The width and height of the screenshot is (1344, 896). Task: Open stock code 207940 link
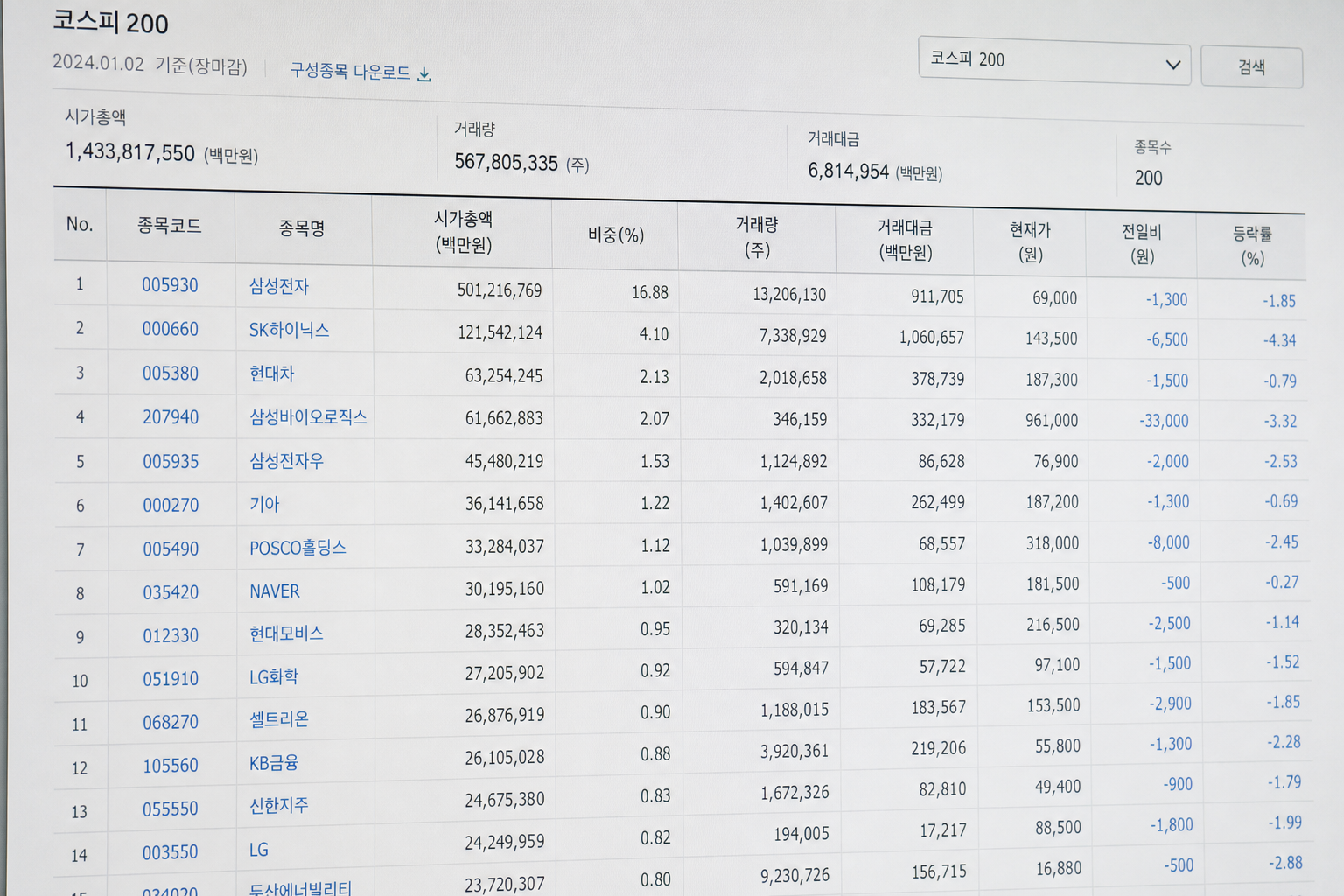pos(171,417)
